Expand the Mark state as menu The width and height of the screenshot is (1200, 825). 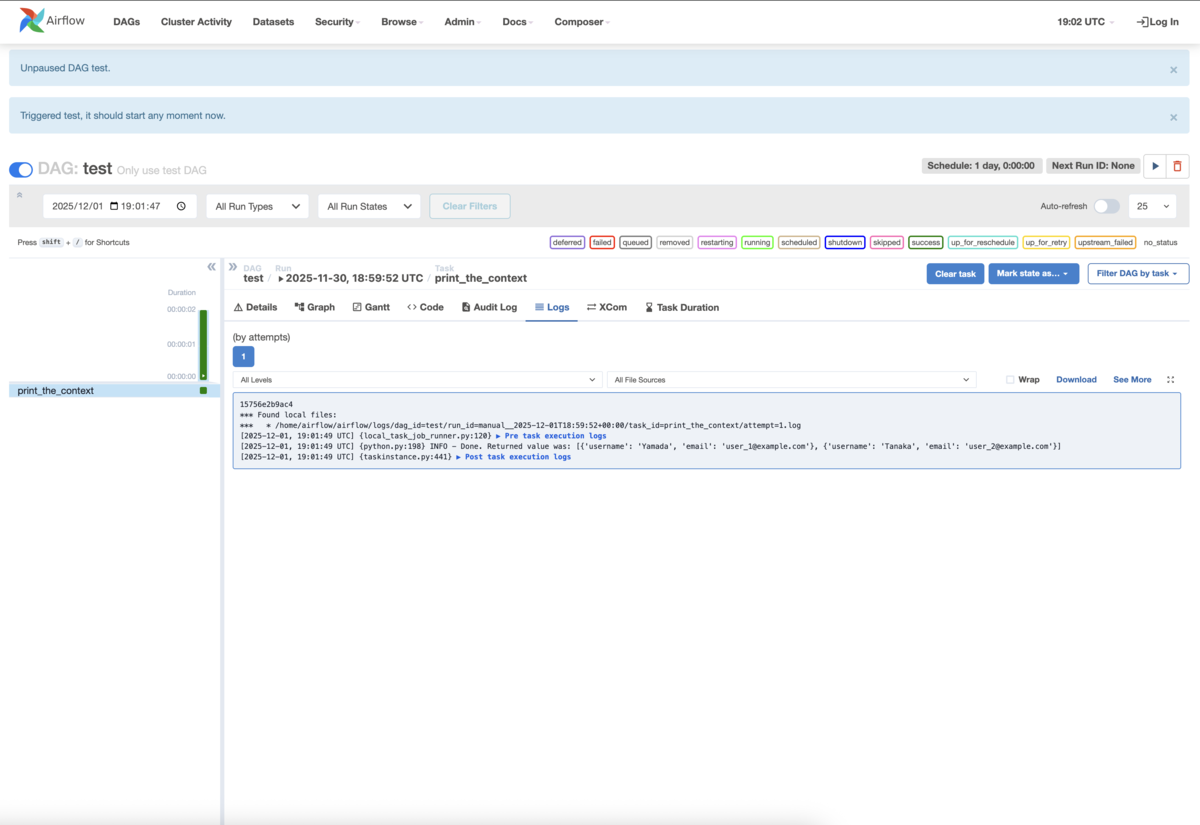click(x=1033, y=274)
